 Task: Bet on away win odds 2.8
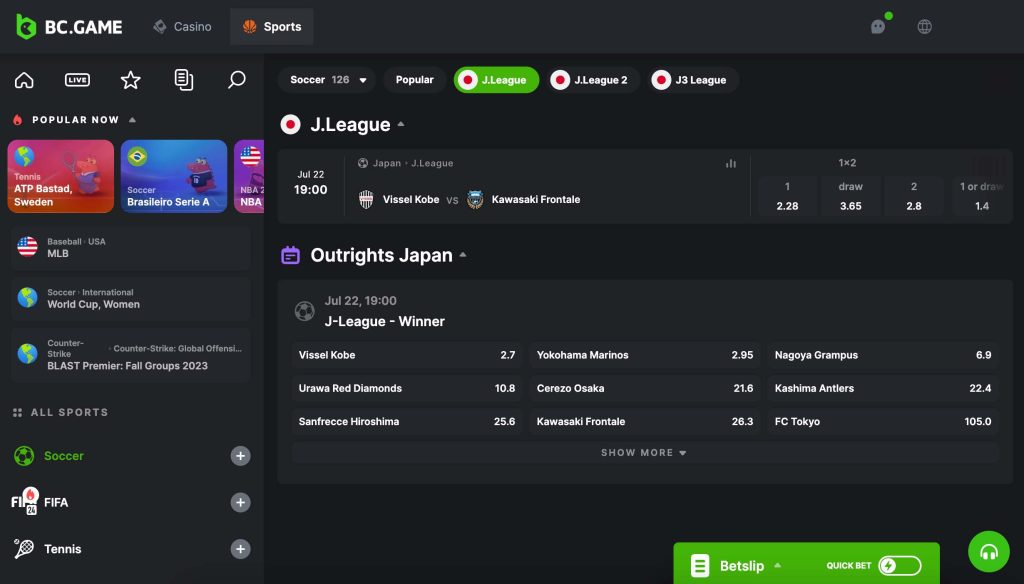click(x=914, y=197)
